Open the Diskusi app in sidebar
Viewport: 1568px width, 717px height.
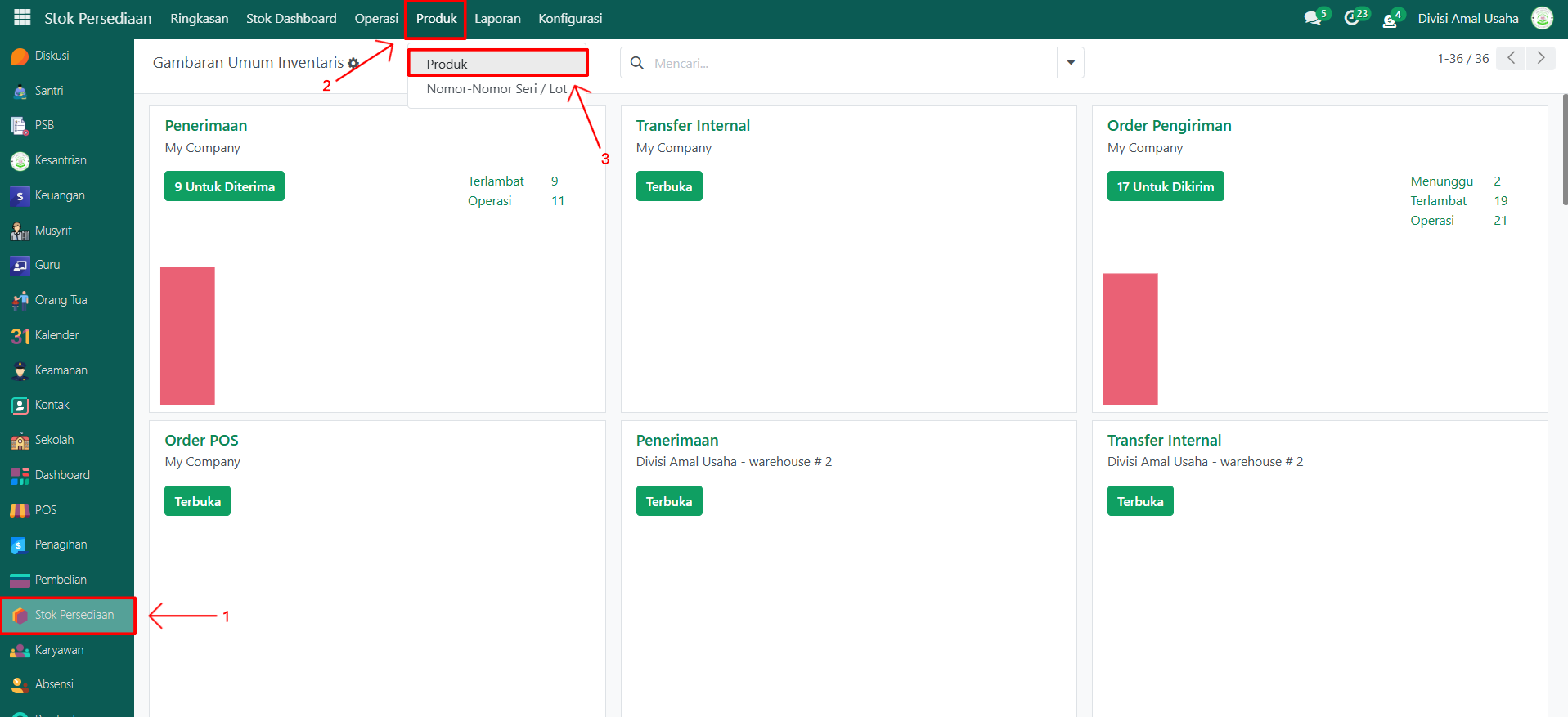click(x=52, y=56)
